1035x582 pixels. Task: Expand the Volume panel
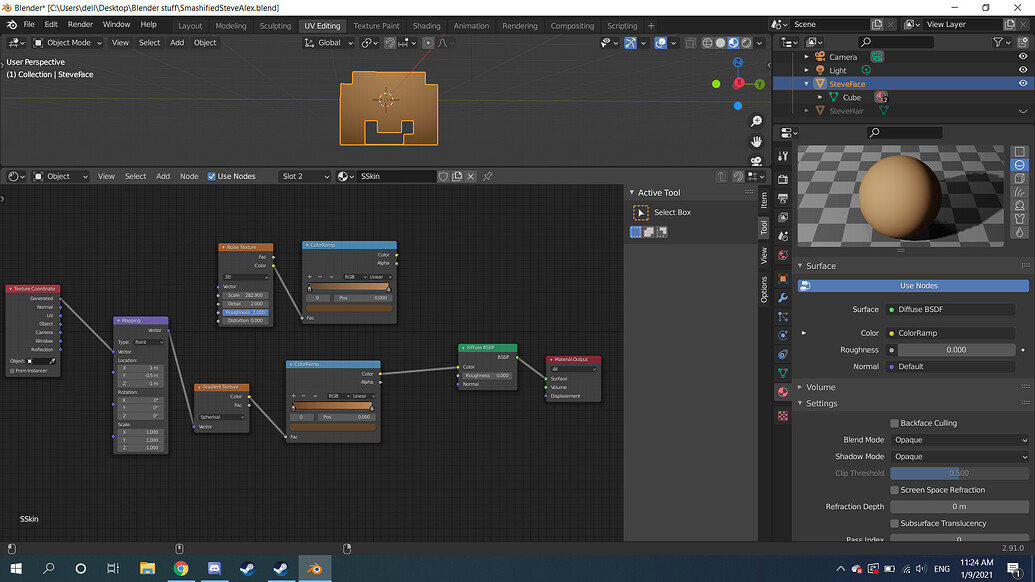pyautogui.click(x=800, y=387)
